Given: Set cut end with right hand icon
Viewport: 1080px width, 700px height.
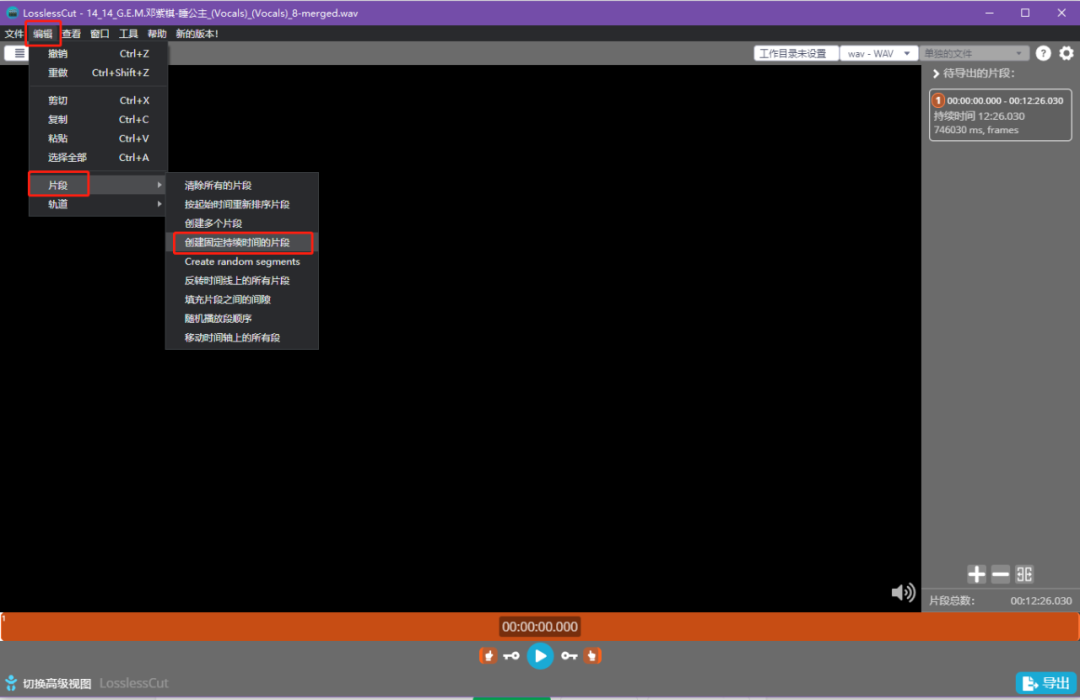Looking at the screenshot, I should (x=592, y=656).
